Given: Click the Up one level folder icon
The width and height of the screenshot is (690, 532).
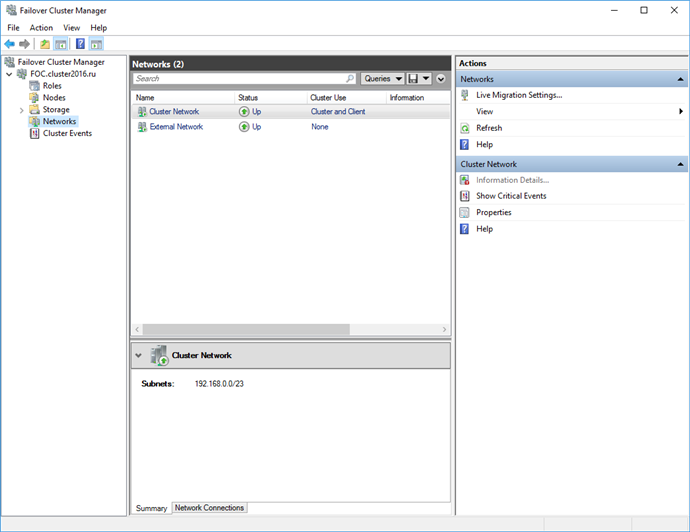Looking at the screenshot, I should (x=45, y=44).
